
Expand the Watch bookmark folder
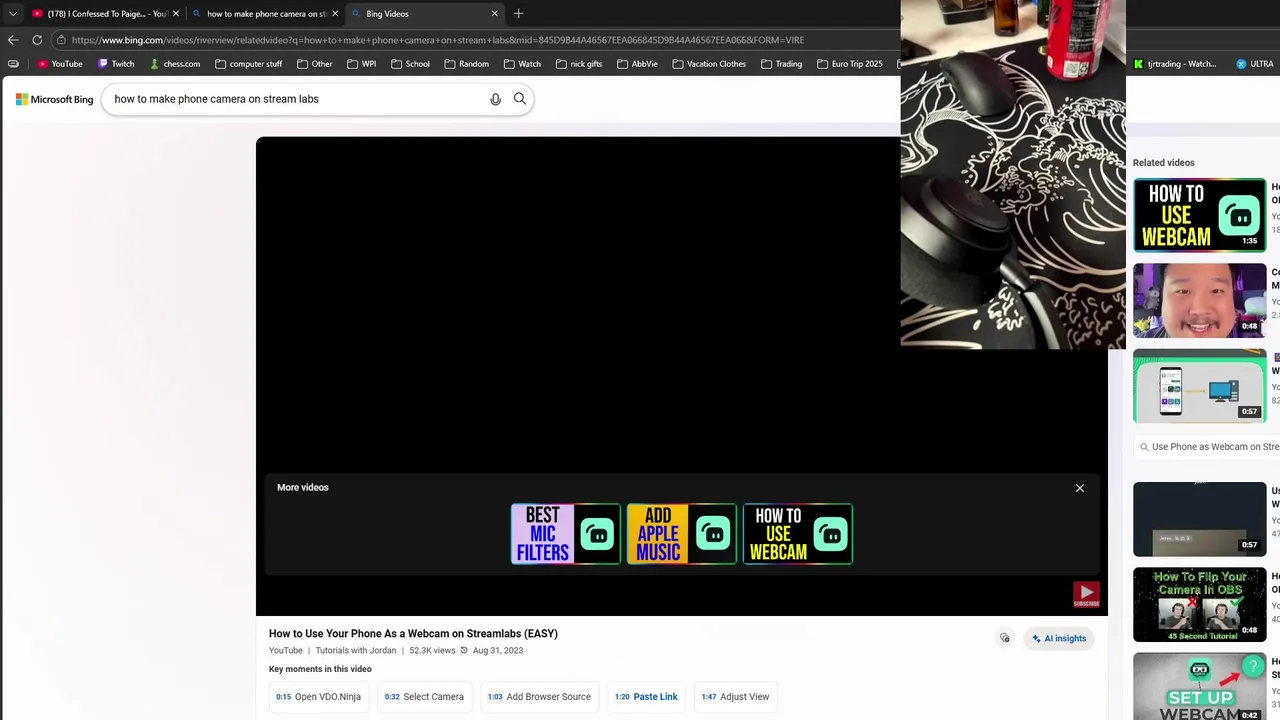(522, 64)
